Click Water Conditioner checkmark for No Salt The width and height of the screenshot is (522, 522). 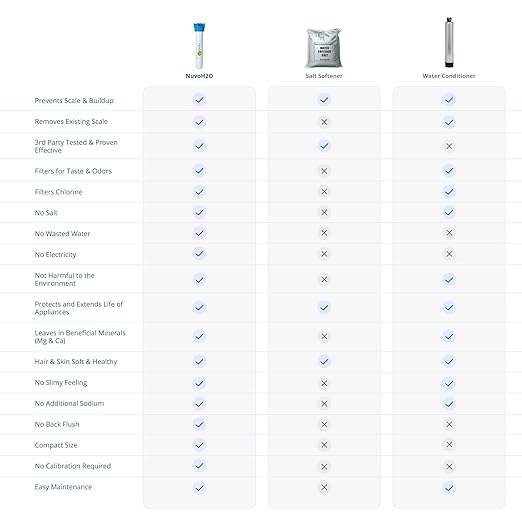click(449, 212)
